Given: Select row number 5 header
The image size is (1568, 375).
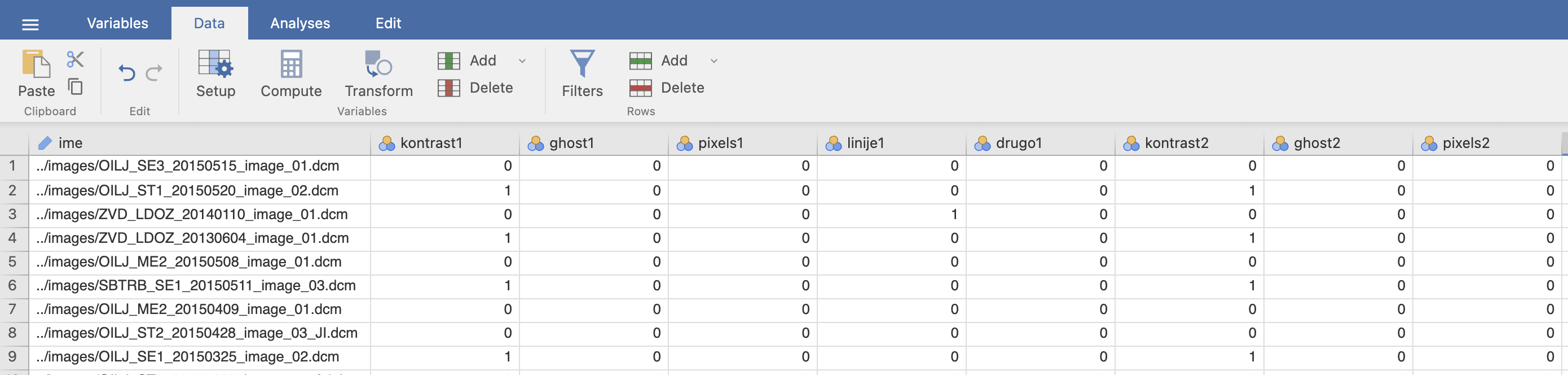Looking at the screenshot, I should click(14, 262).
